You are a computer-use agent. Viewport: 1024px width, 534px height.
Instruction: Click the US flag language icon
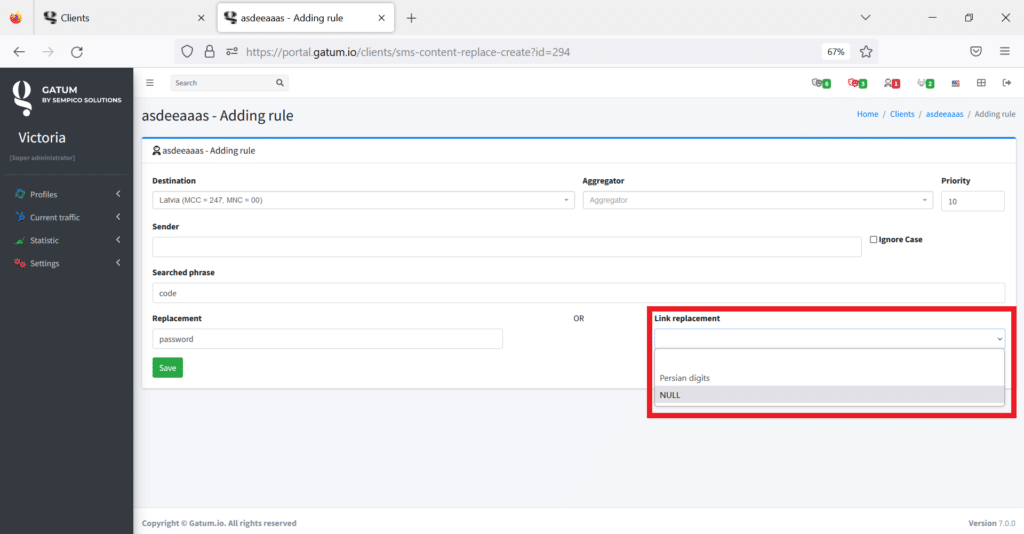point(955,84)
